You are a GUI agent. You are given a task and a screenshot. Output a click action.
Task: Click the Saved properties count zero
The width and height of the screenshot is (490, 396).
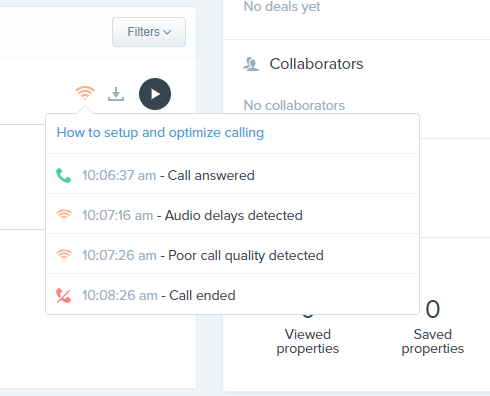[x=433, y=309]
